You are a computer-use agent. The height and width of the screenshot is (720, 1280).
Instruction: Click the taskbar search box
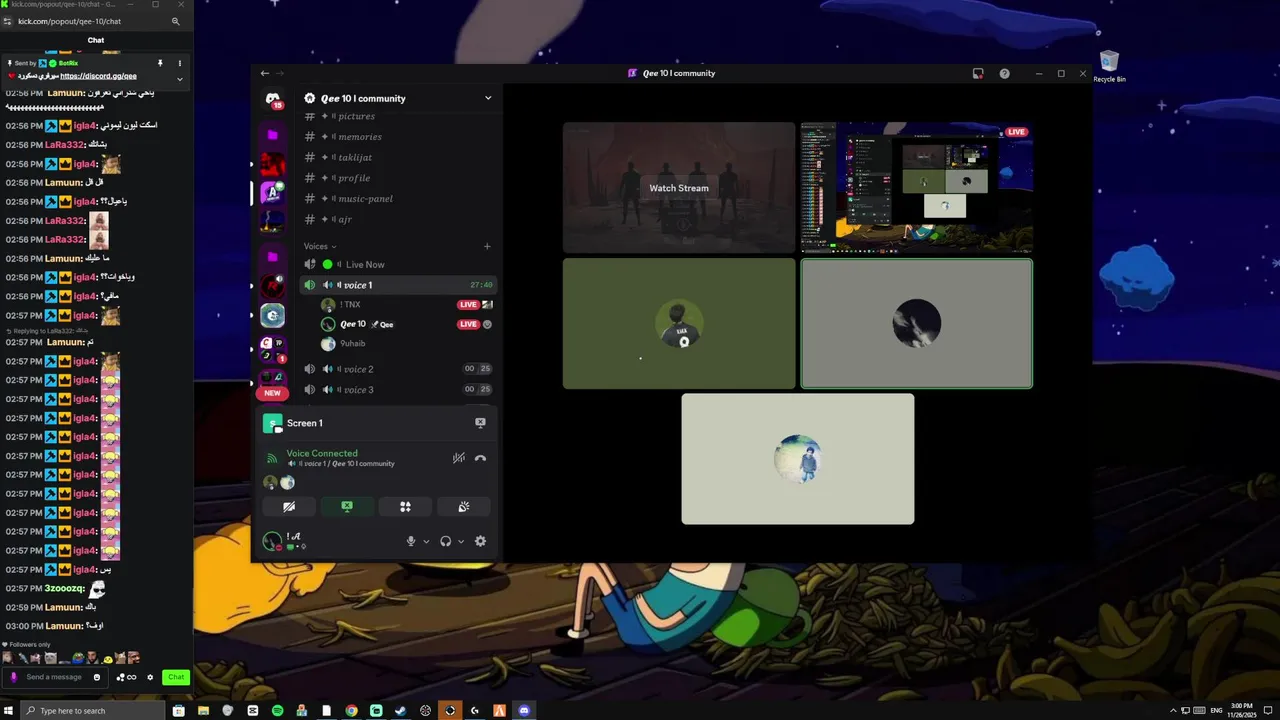pyautogui.click(x=92, y=711)
